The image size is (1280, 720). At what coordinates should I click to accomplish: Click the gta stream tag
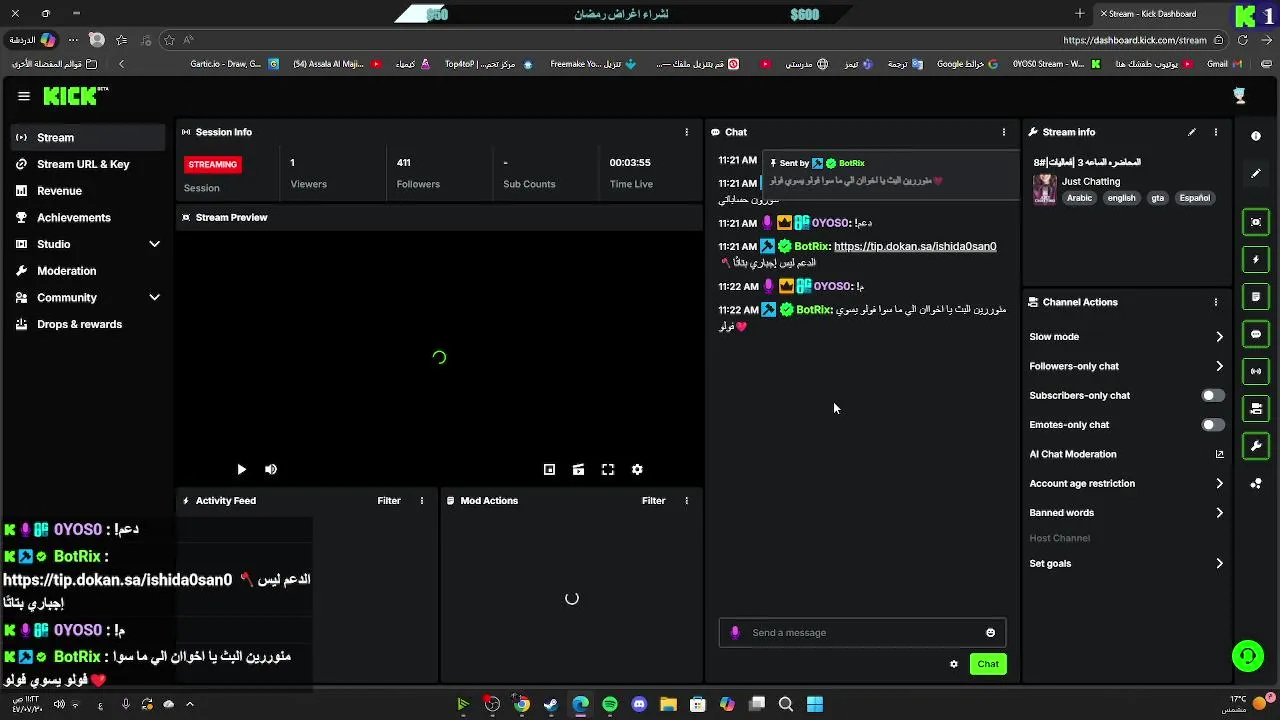pos(1158,198)
